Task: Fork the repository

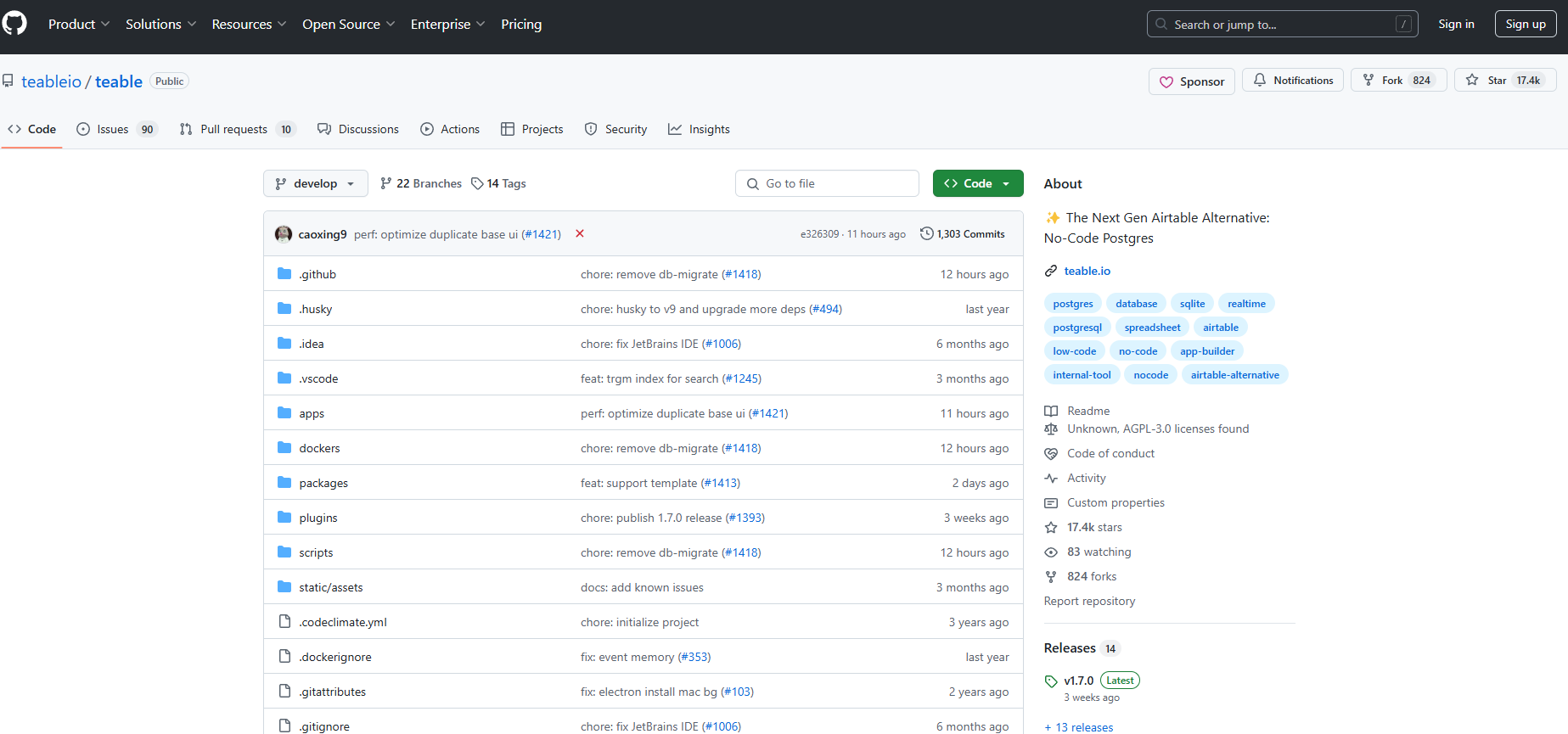Action: (1398, 80)
